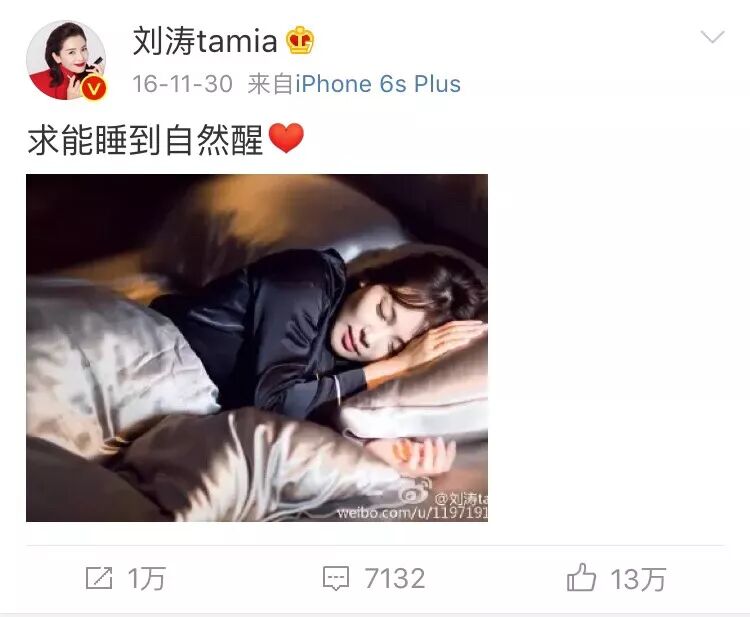Click the repost share icon

tap(99, 578)
